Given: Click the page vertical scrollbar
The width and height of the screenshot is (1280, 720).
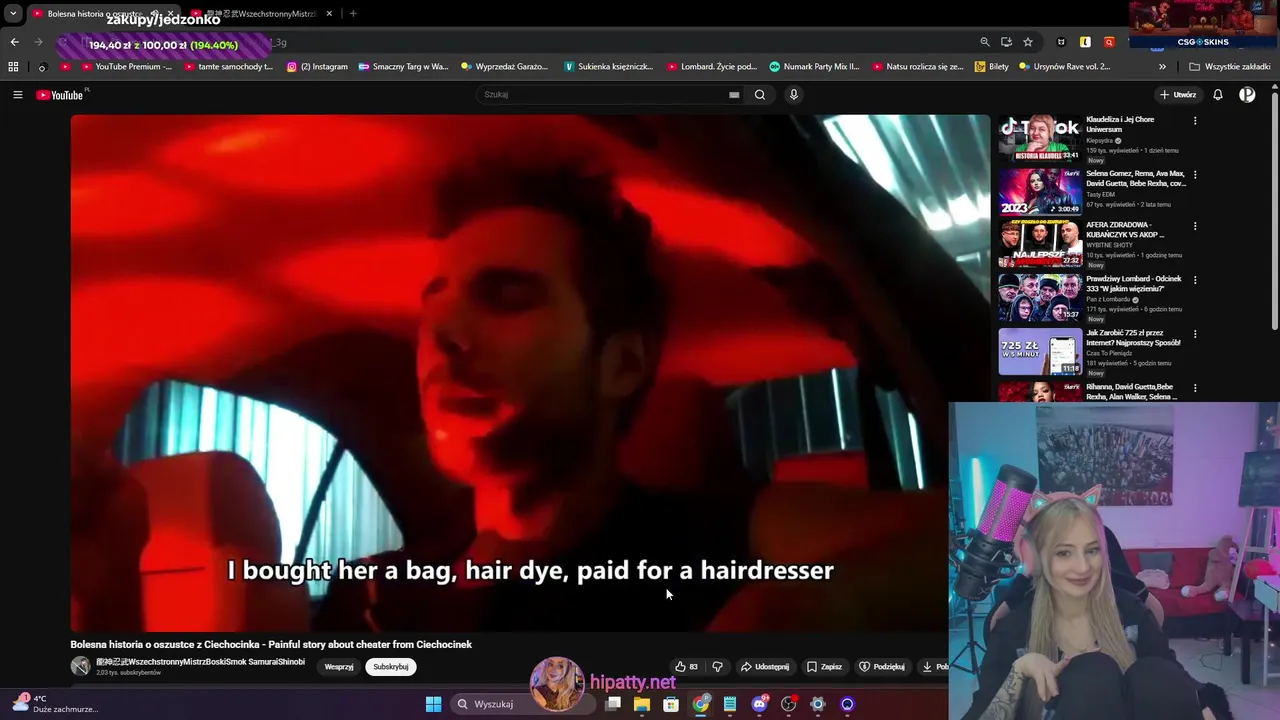Looking at the screenshot, I should (1274, 210).
